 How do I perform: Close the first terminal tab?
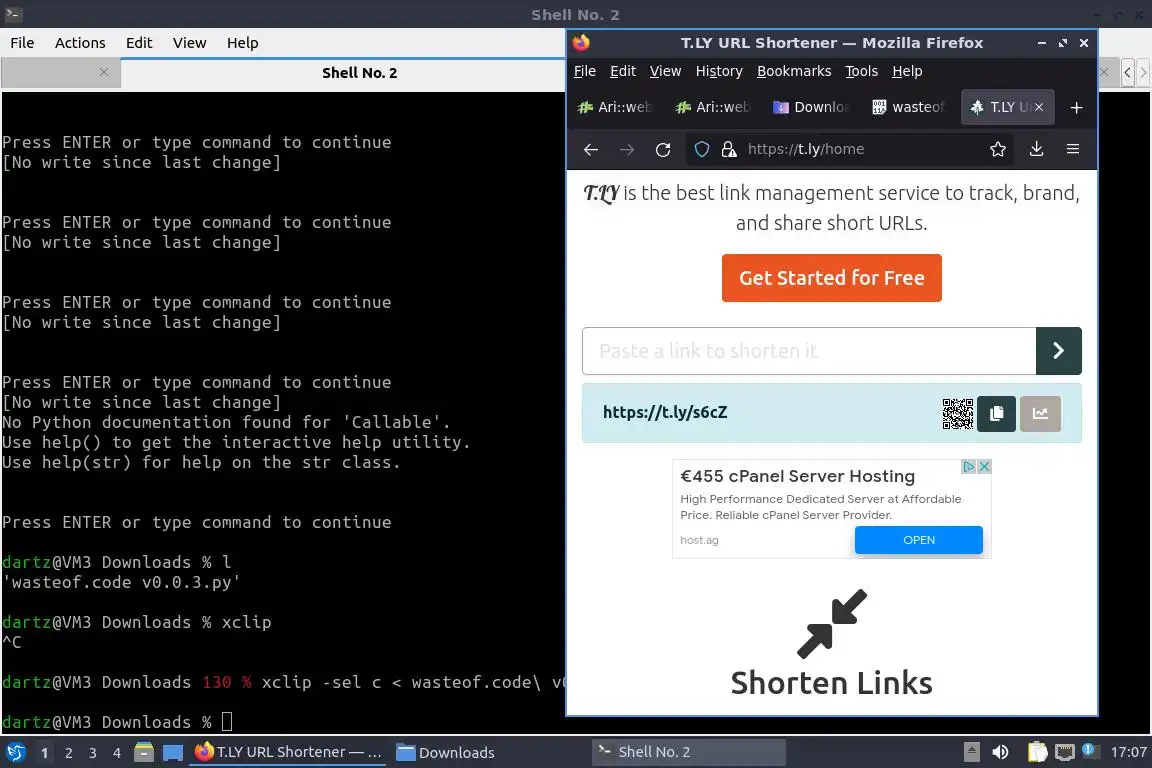pyautogui.click(x=104, y=72)
